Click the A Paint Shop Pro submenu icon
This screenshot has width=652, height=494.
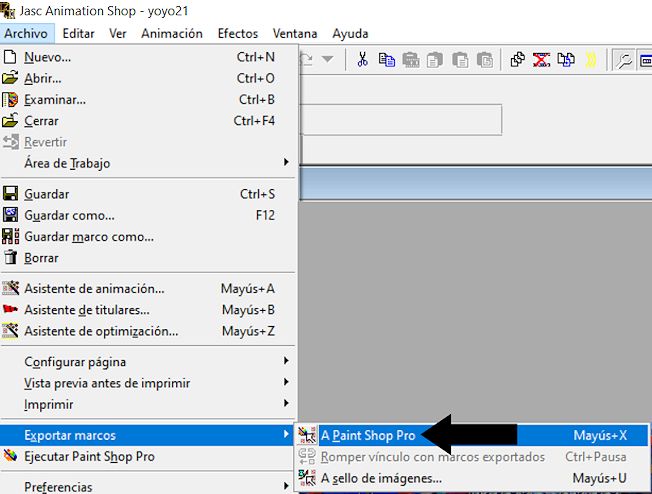tap(307, 435)
